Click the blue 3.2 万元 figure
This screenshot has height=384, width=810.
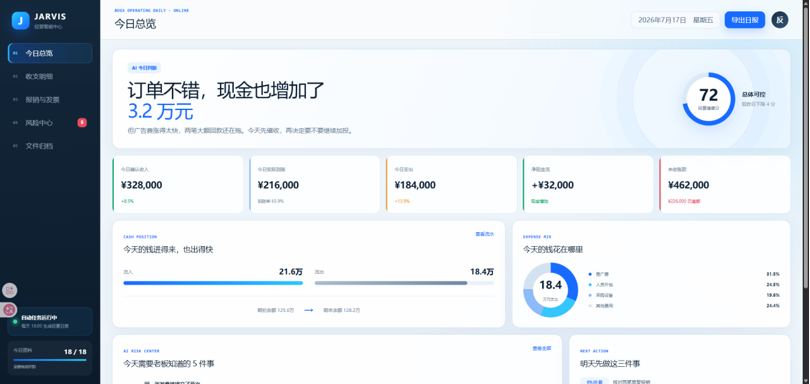[160, 111]
